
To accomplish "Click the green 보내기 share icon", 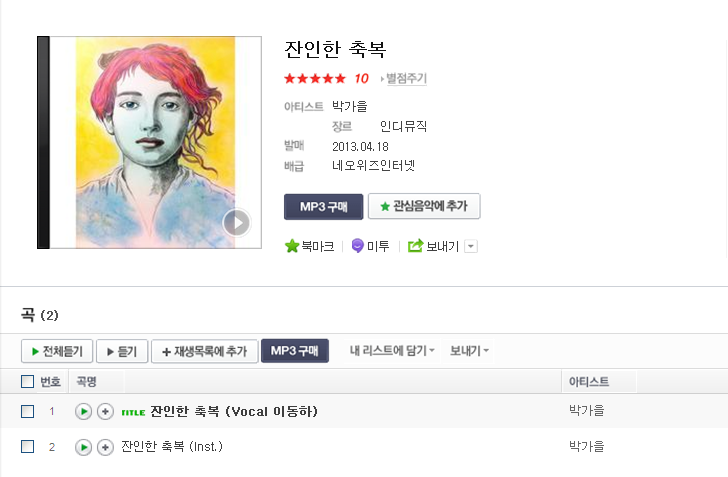I will point(416,246).
